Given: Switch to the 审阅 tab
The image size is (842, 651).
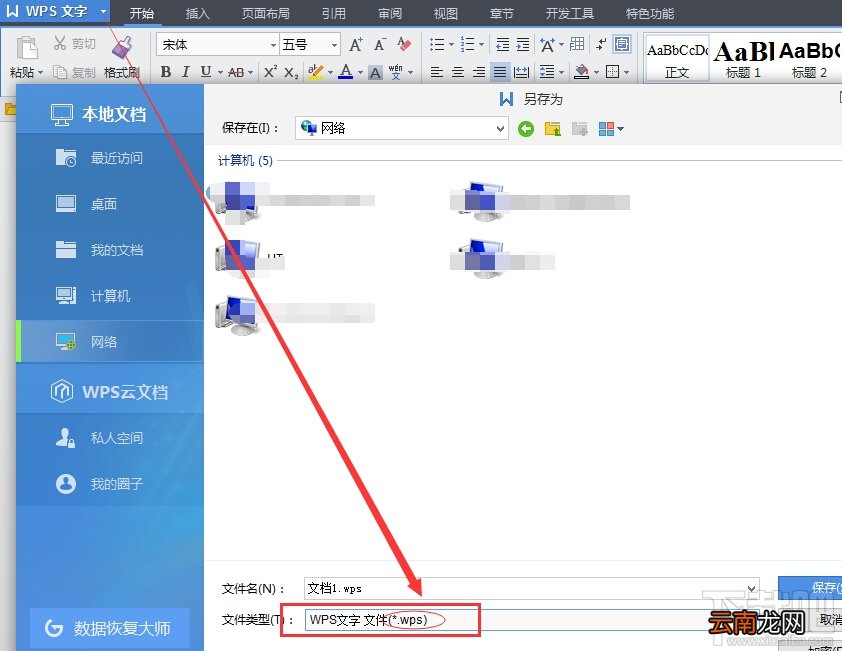Looking at the screenshot, I should point(390,13).
